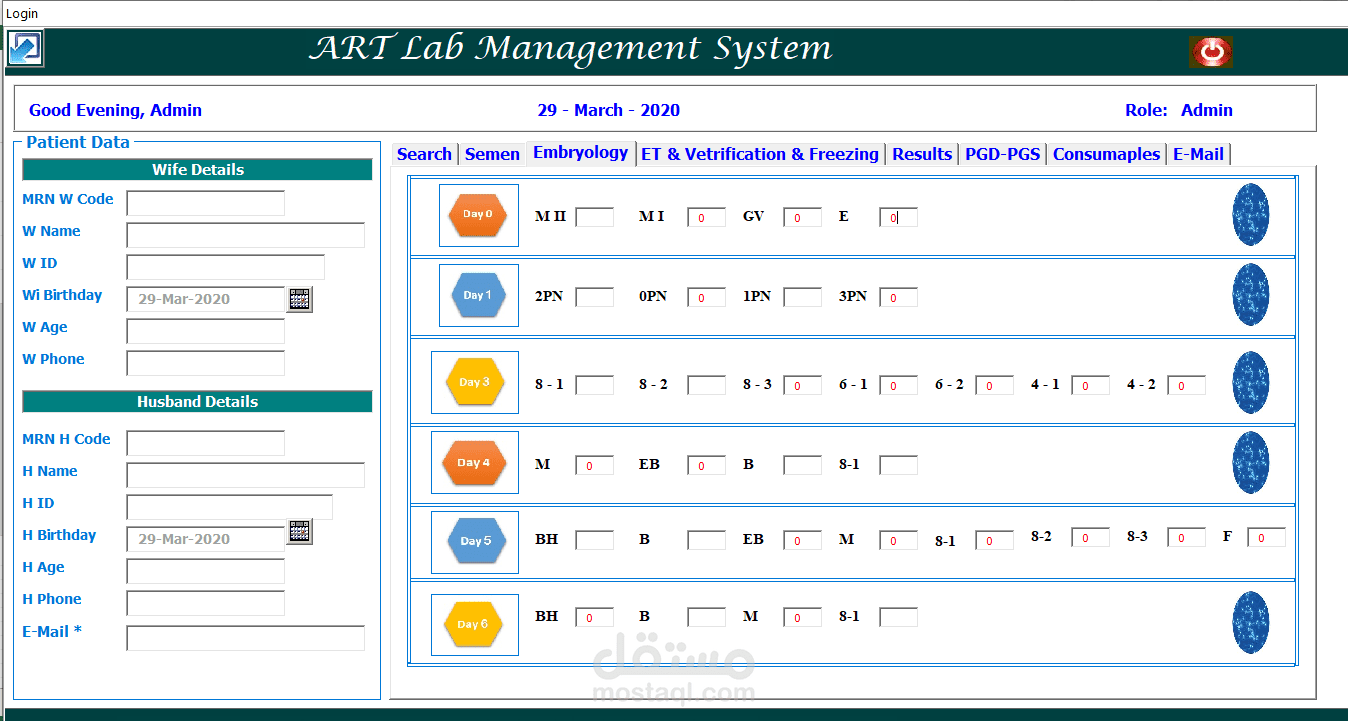1348x721 pixels.
Task: Click the Husband Details header bar
Action: tap(197, 402)
